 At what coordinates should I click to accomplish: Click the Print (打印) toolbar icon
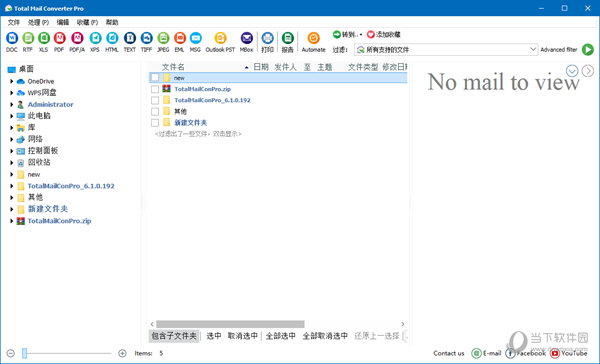coord(267,38)
